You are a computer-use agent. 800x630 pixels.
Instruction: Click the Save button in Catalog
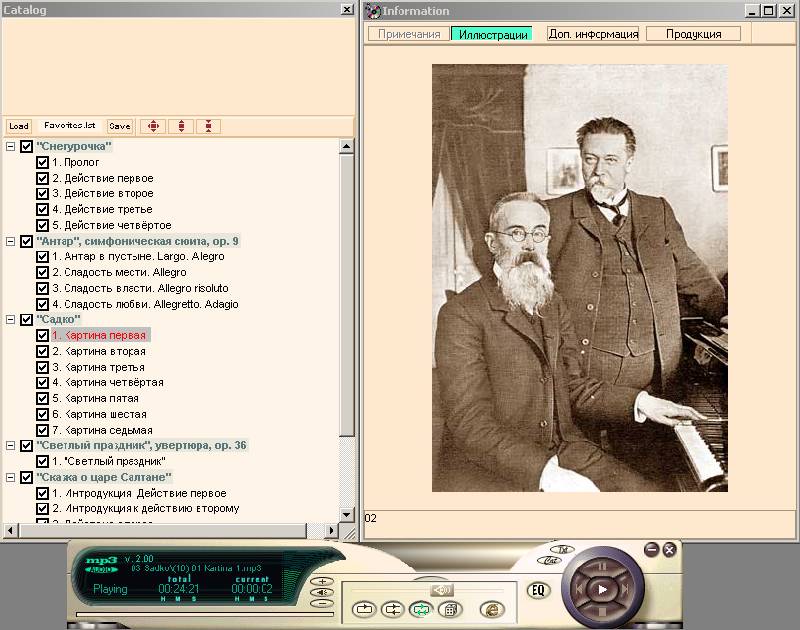click(x=119, y=126)
